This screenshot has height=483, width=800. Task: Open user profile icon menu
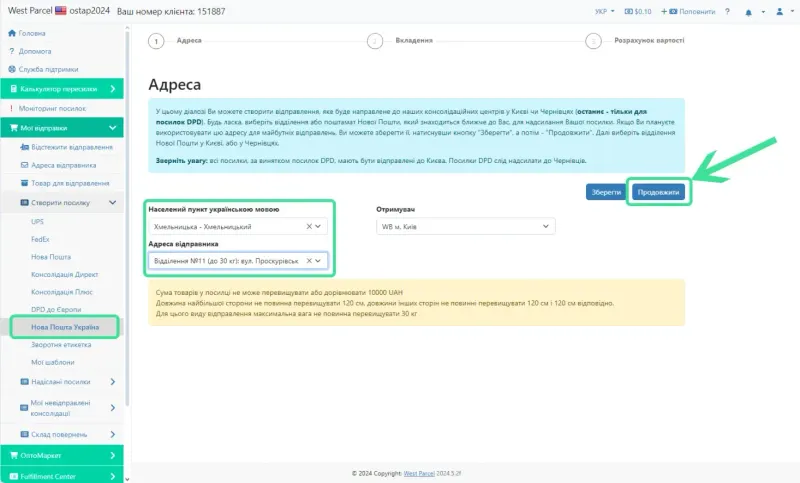coord(780,11)
